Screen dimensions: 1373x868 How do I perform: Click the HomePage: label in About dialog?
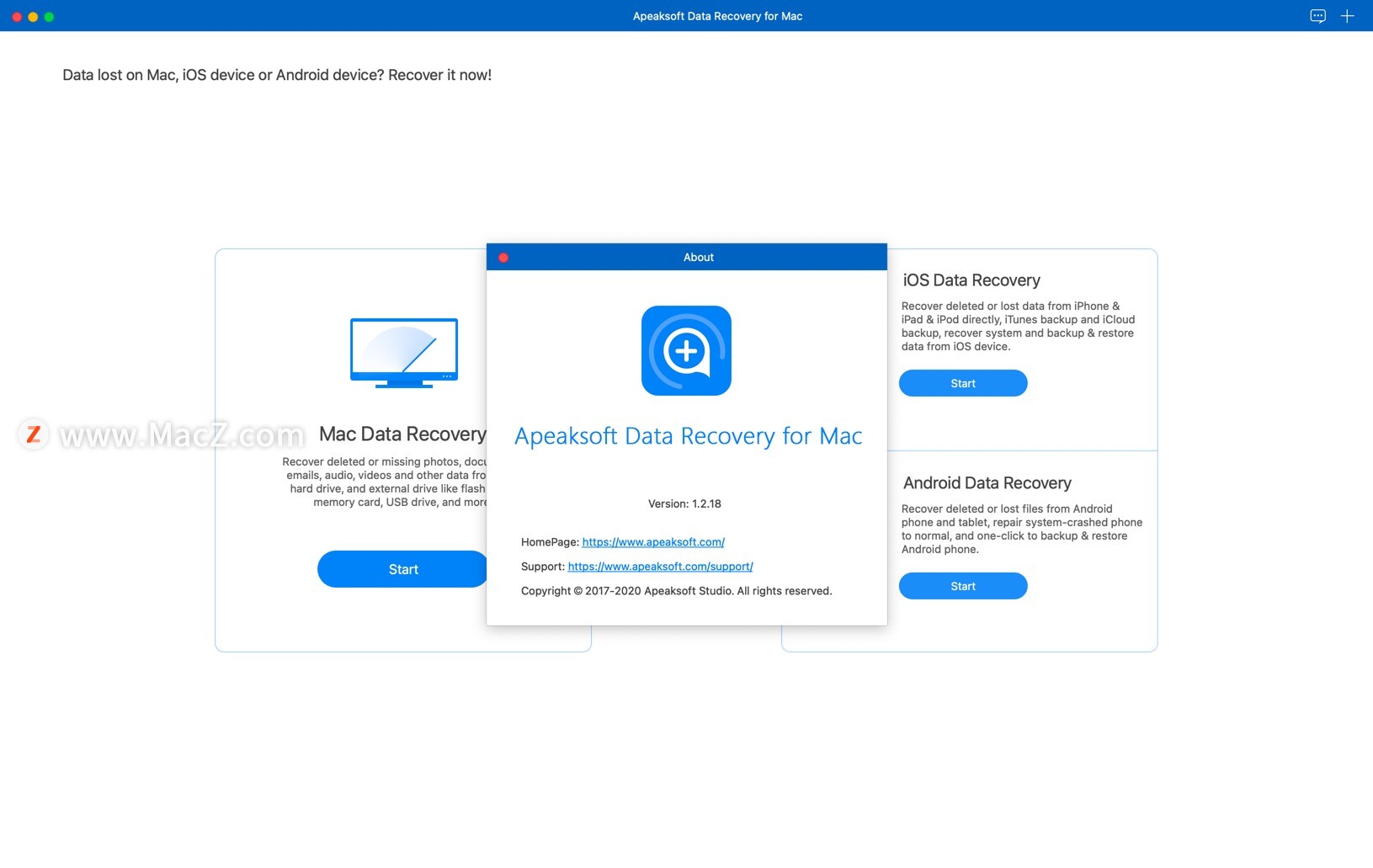click(550, 542)
